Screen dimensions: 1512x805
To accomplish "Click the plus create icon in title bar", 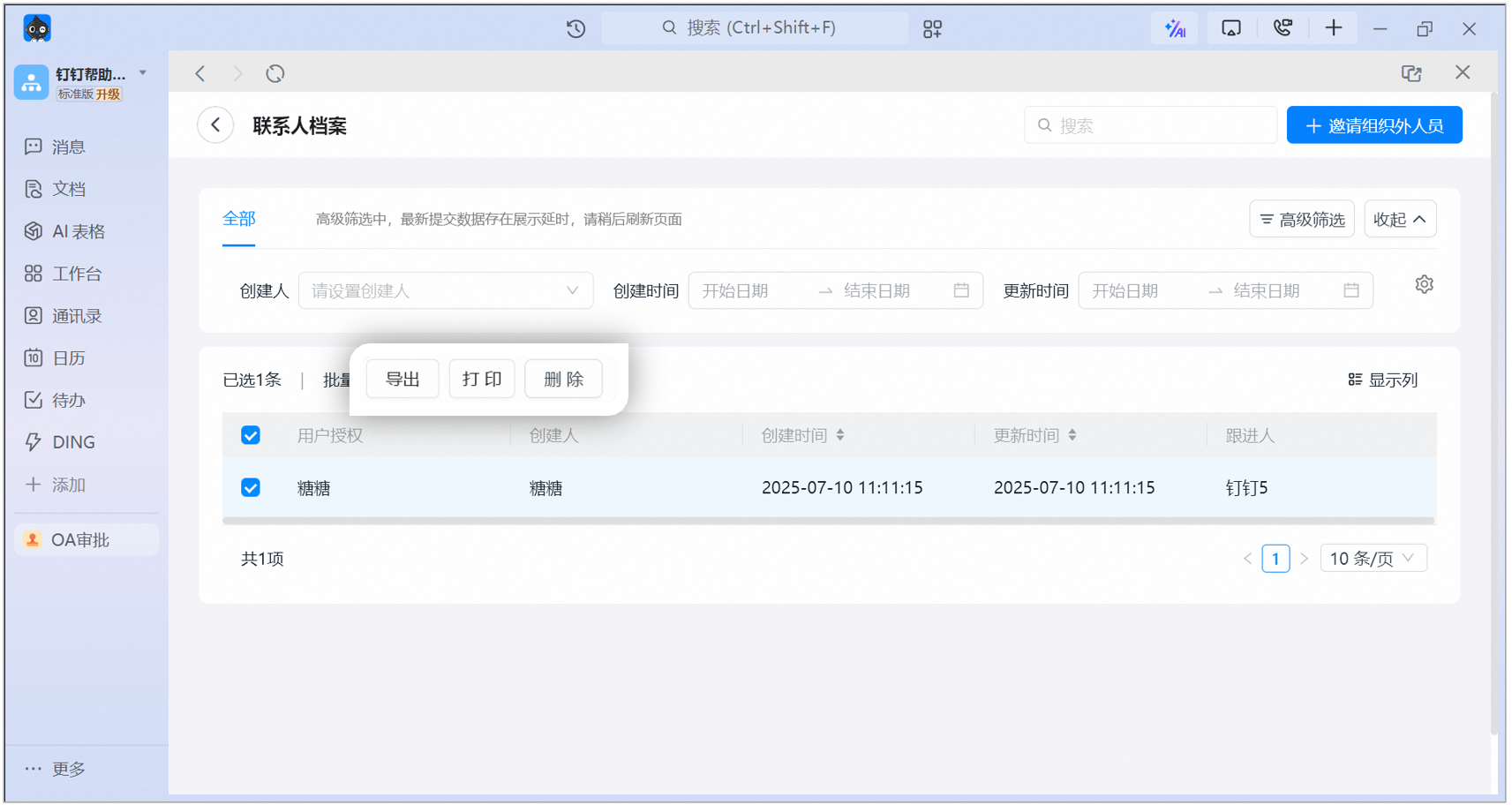I will (1333, 28).
